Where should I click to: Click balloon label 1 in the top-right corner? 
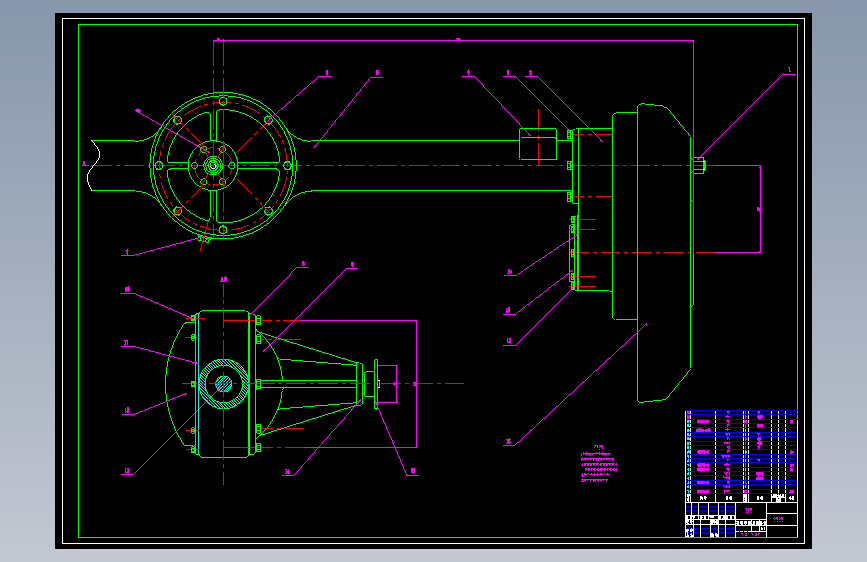(789, 70)
